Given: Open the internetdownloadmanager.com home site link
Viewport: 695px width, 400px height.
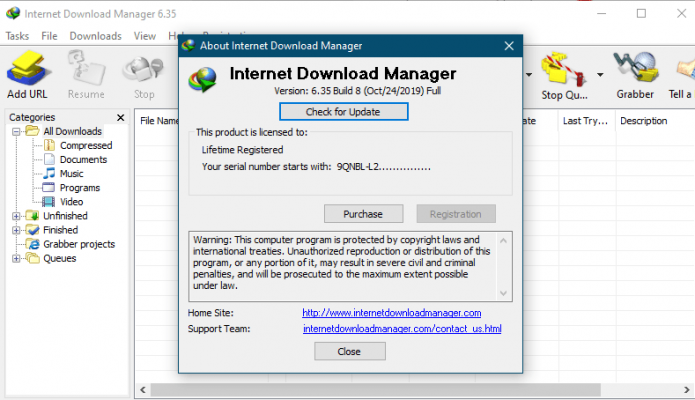Looking at the screenshot, I should [368, 313].
